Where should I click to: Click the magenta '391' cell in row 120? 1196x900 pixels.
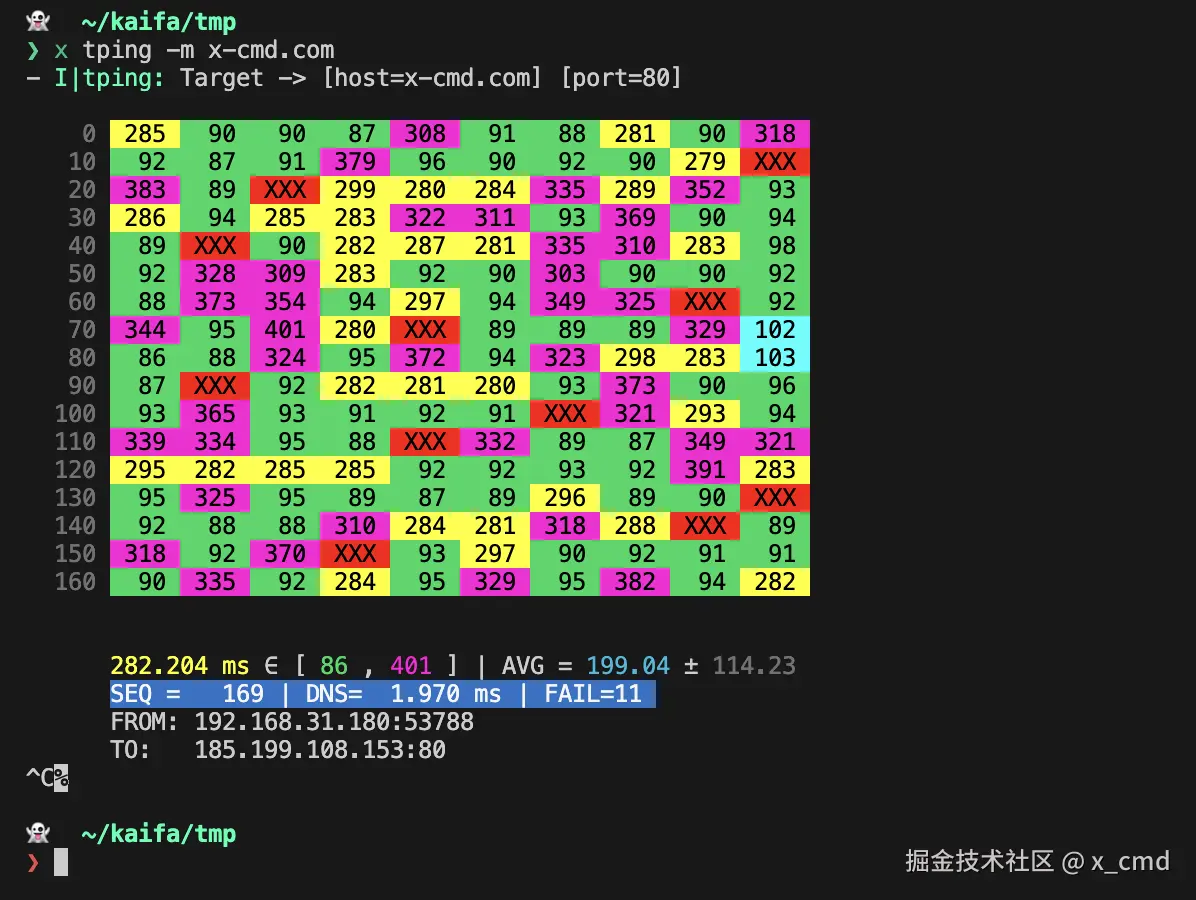coord(705,470)
